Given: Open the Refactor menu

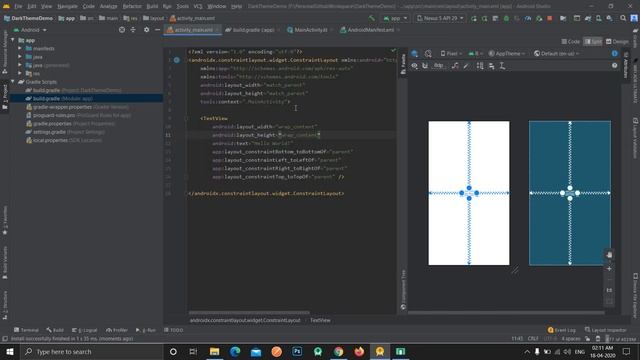Looking at the screenshot, I should [x=132, y=6].
